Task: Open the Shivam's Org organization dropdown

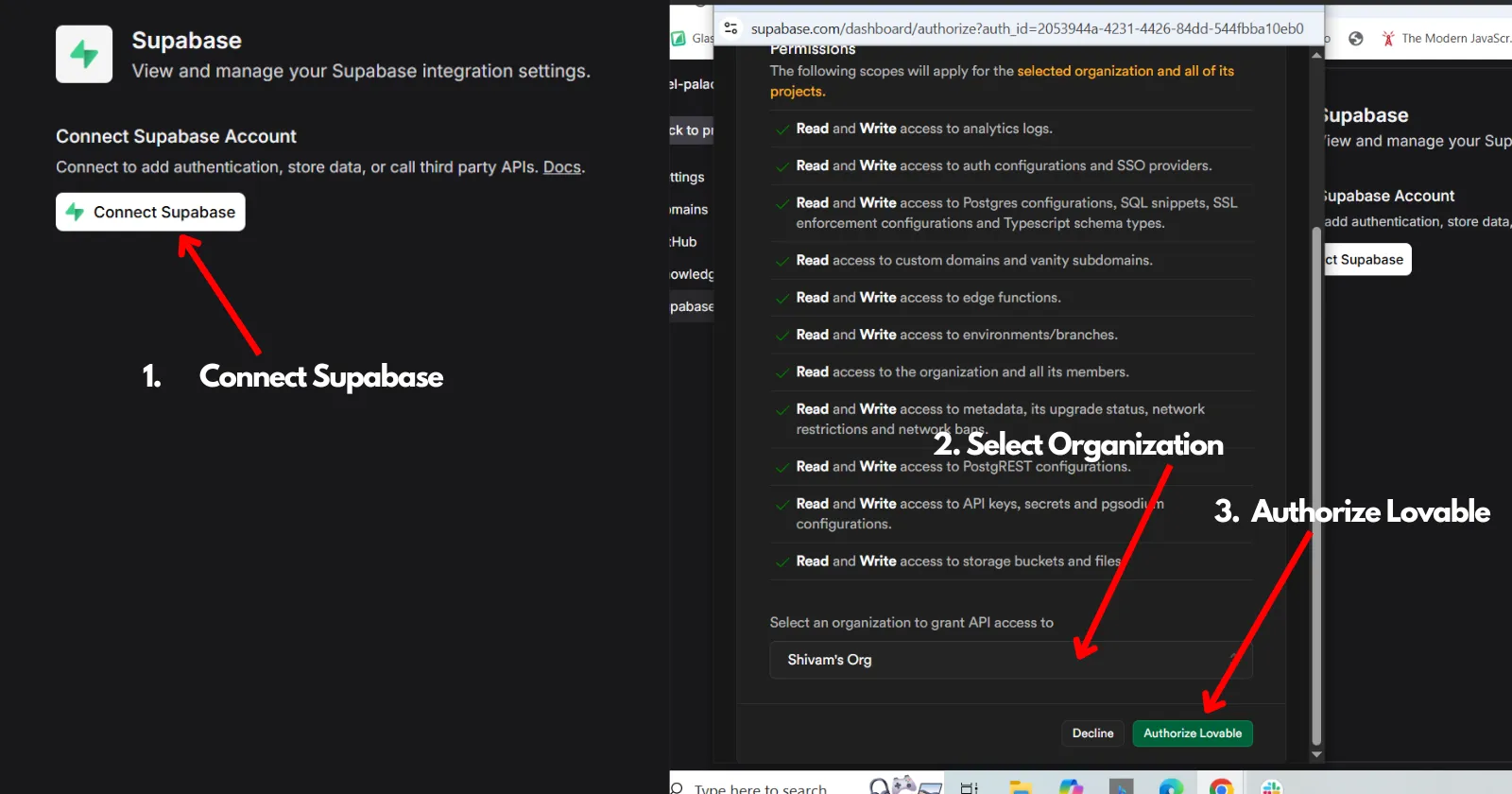Action: coord(1011,660)
